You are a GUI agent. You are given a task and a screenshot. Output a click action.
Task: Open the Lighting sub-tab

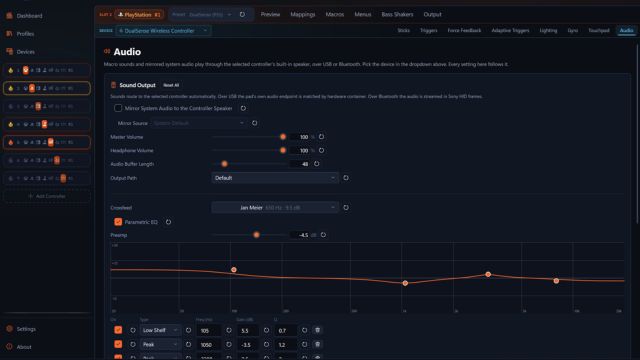pos(548,31)
